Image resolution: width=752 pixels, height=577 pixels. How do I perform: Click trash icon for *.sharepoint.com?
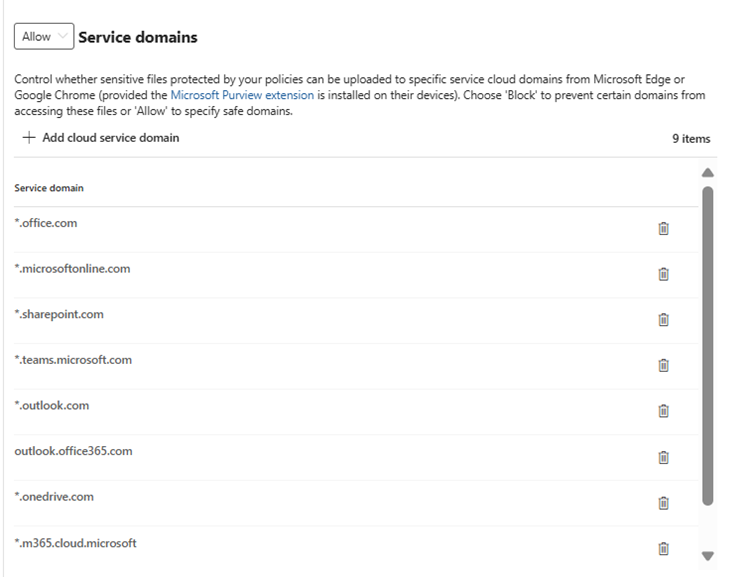[663, 320]
